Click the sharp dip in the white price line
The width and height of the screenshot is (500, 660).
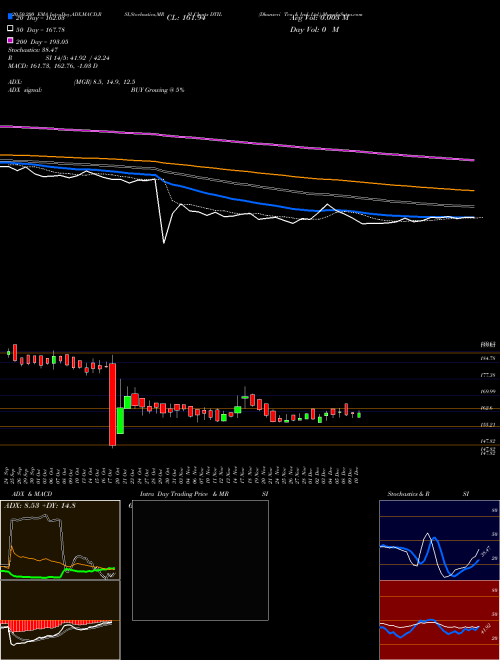[x=164, y=240]
